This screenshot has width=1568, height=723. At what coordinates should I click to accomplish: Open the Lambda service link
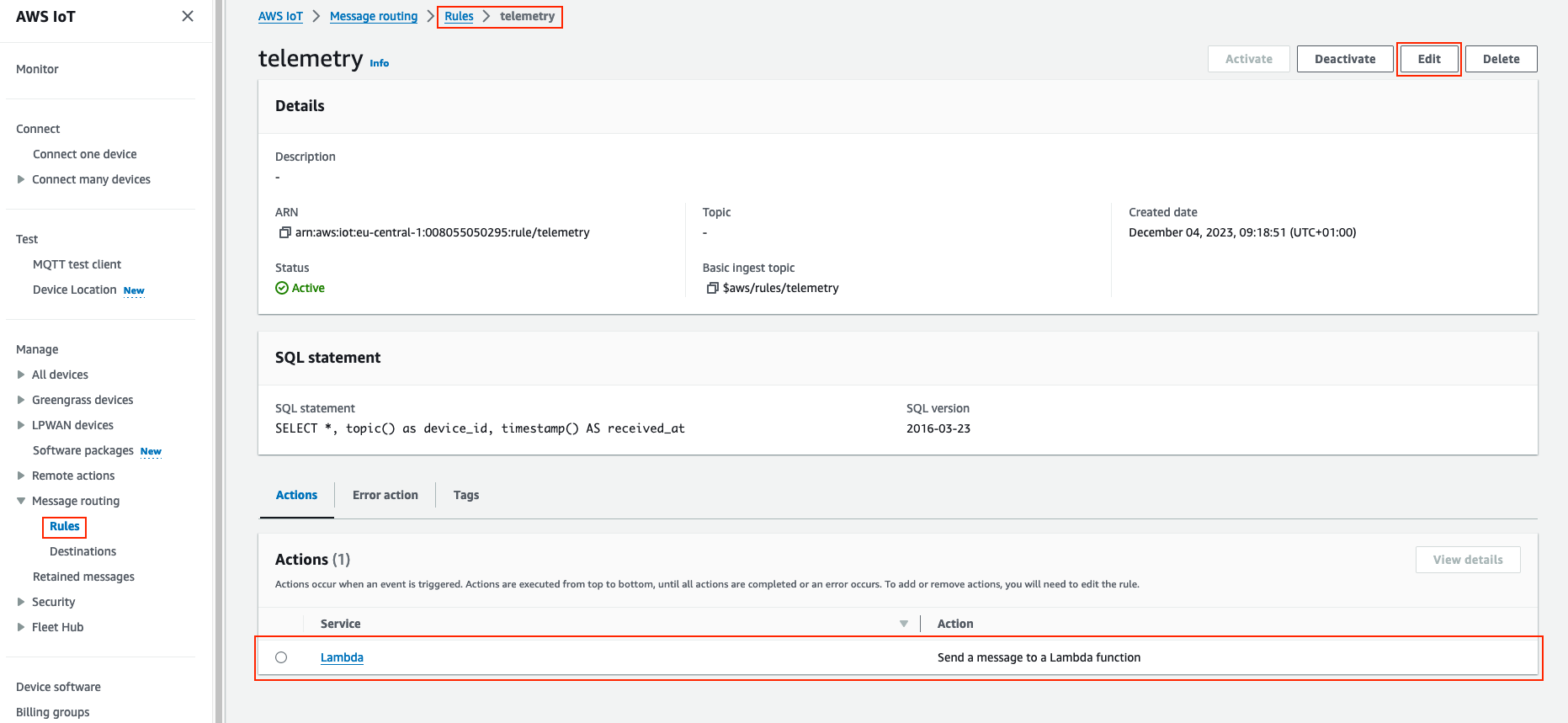click(x=342, y=657)
